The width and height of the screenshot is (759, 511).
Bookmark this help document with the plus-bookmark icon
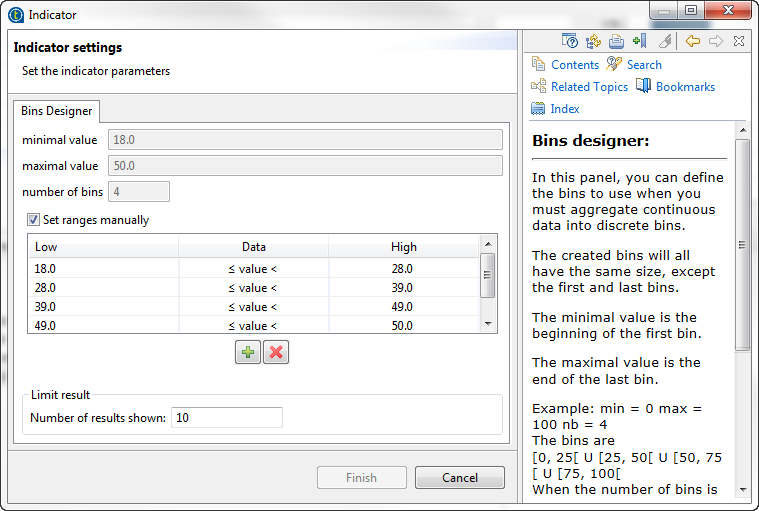click(639, 41)
